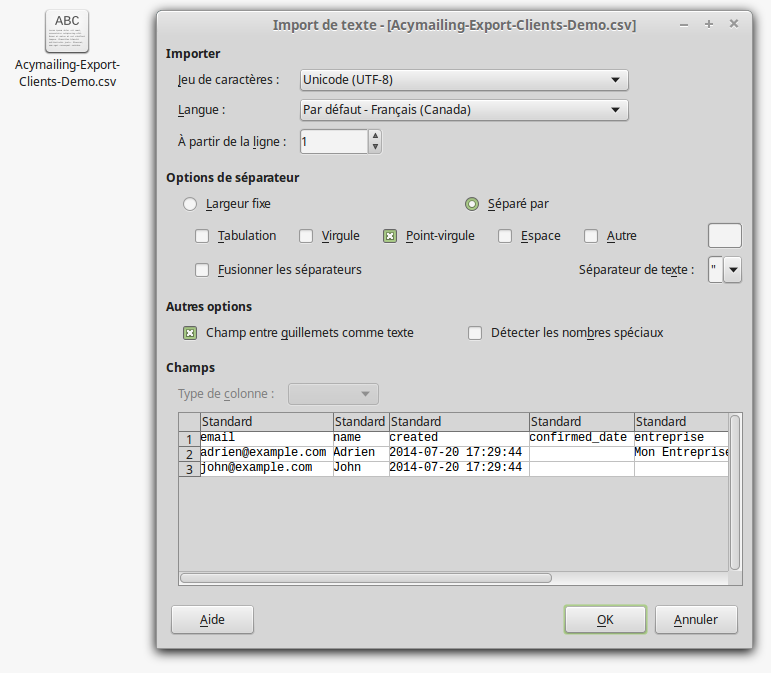Expand the Séparateur de texte dropdown arrow

pos(733,269)
